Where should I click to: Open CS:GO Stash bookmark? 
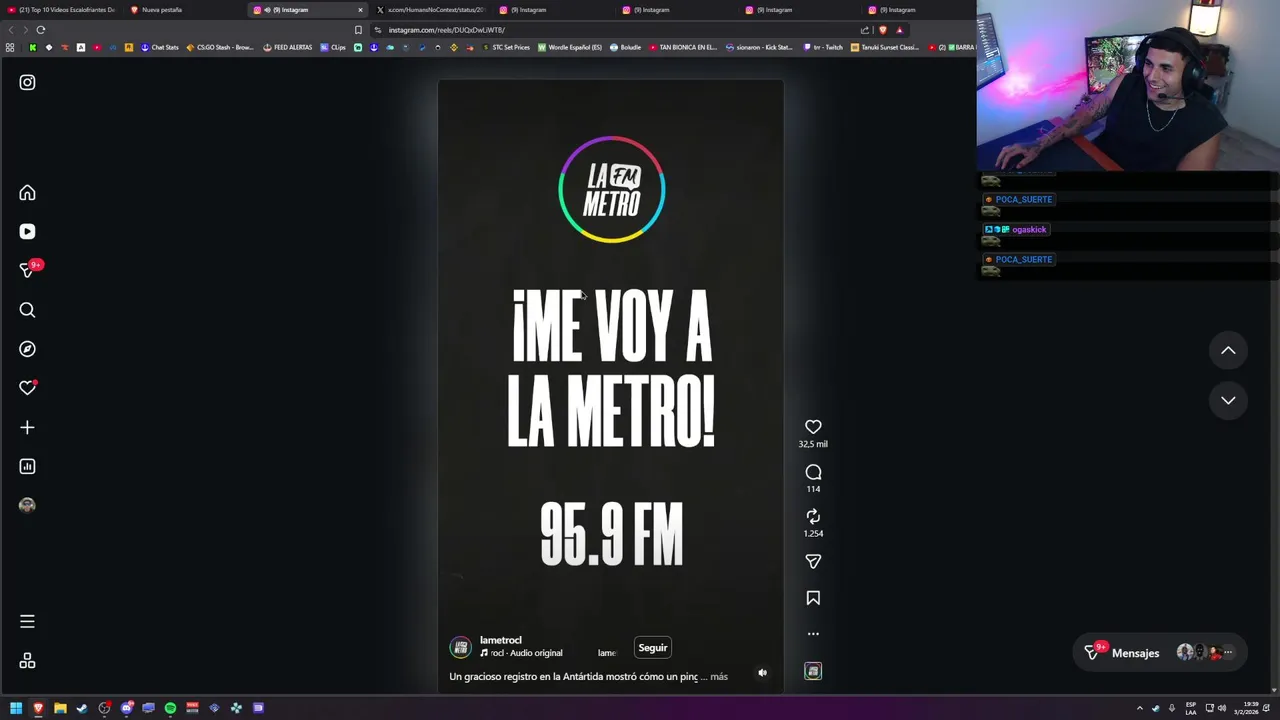tap(220, 47)
